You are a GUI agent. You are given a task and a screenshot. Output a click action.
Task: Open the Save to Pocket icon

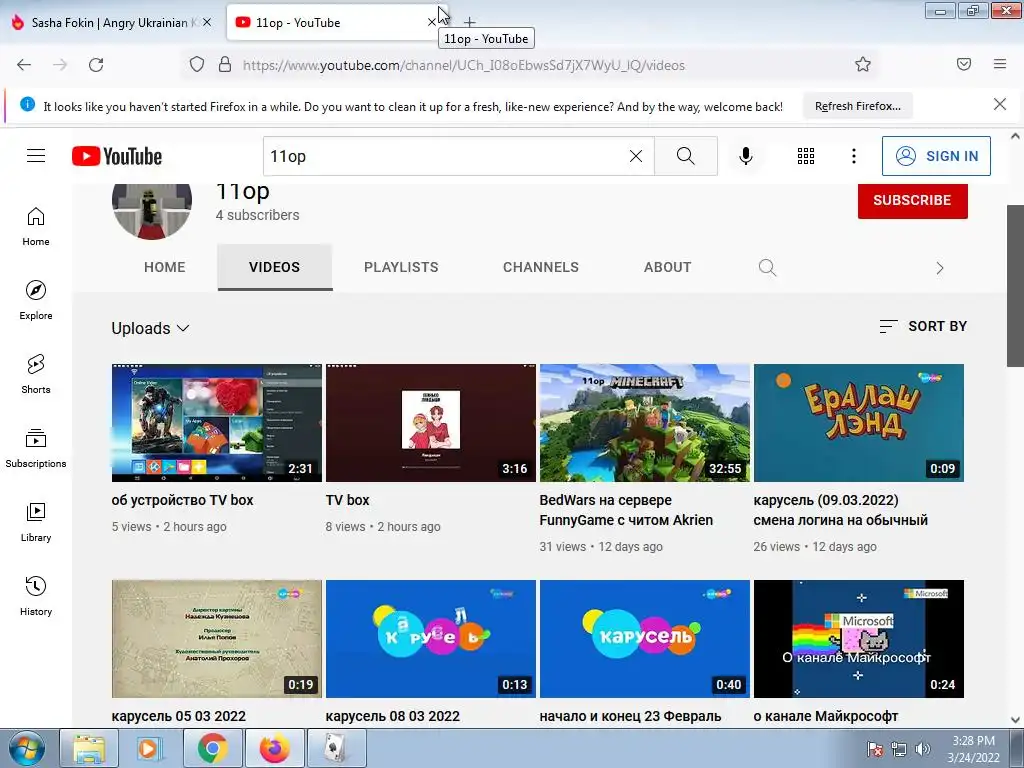[x=964, y=64]
